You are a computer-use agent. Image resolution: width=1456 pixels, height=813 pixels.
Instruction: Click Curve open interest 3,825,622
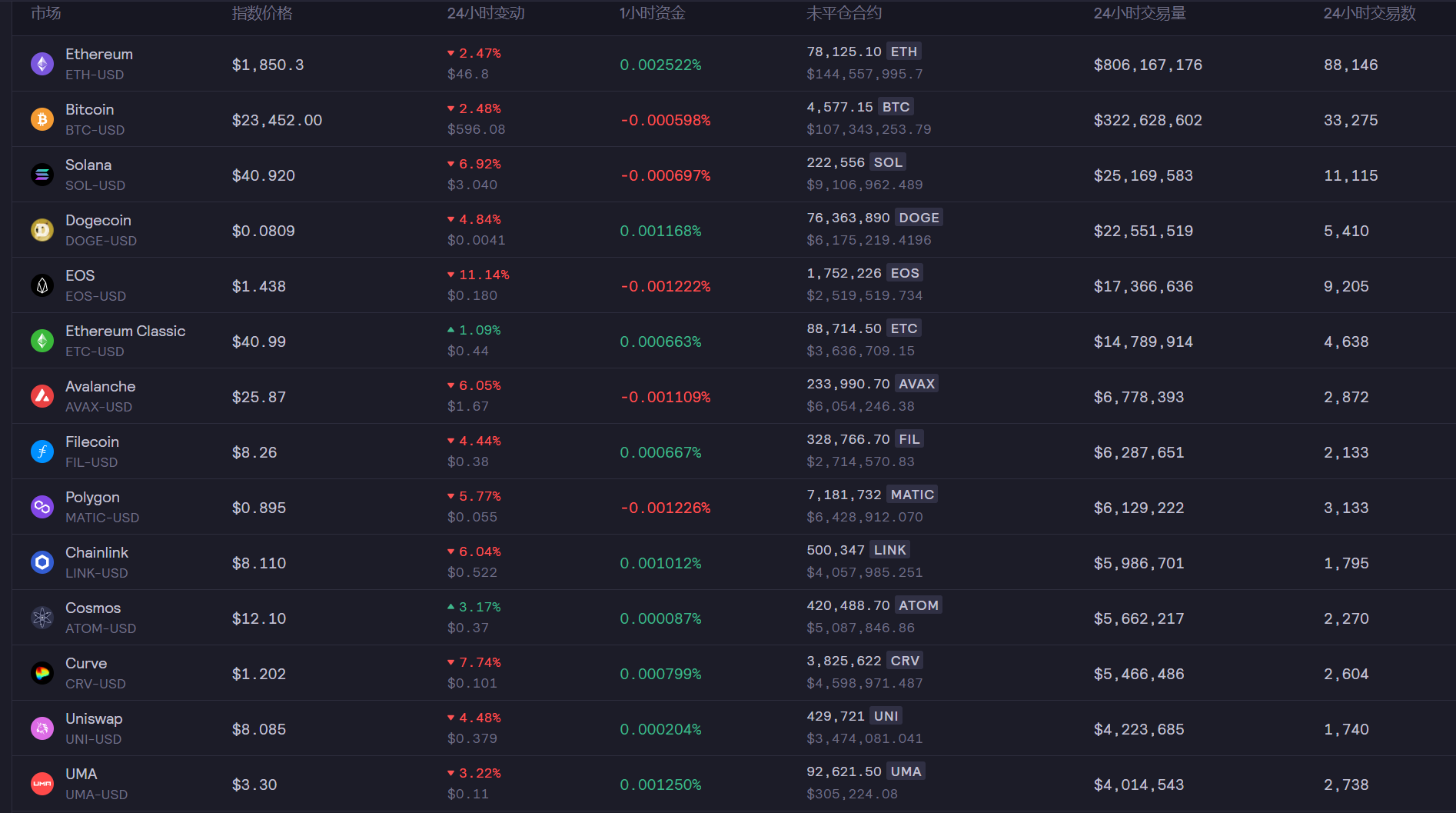pos(844,661)
